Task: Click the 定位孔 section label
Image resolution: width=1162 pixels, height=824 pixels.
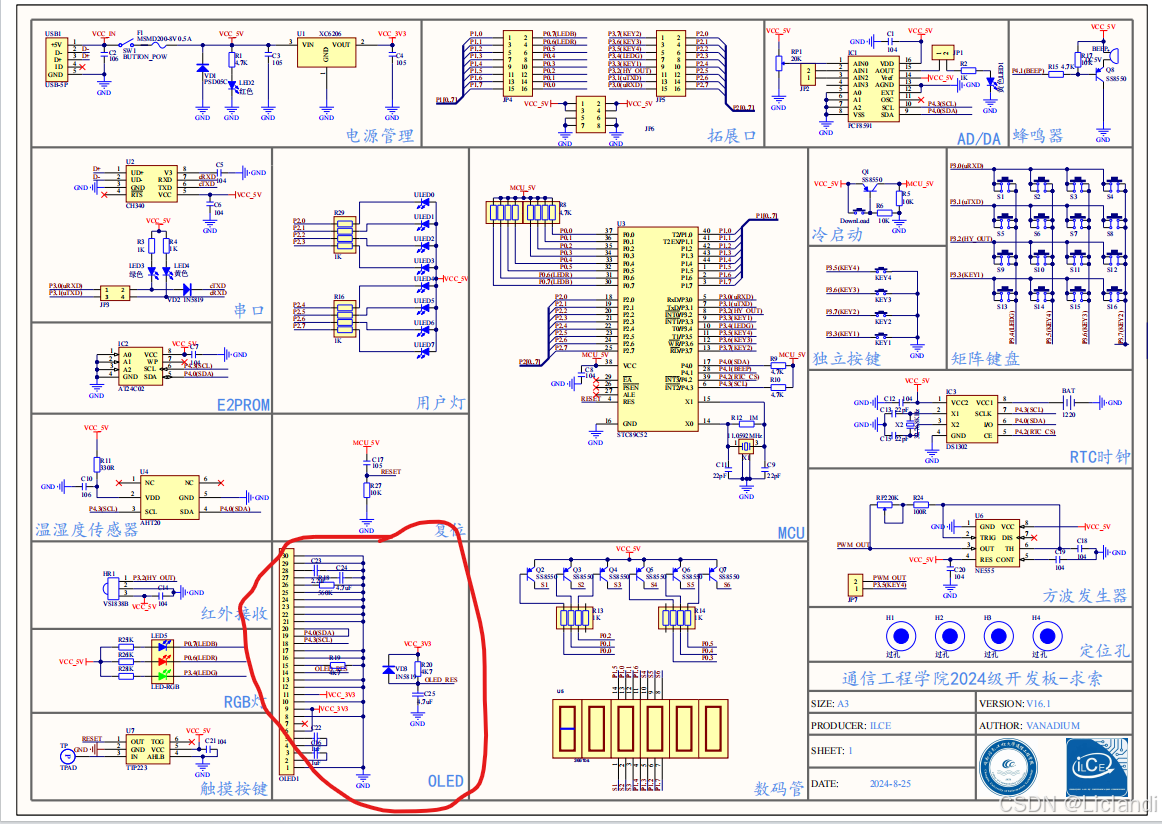Action: 1104,651
